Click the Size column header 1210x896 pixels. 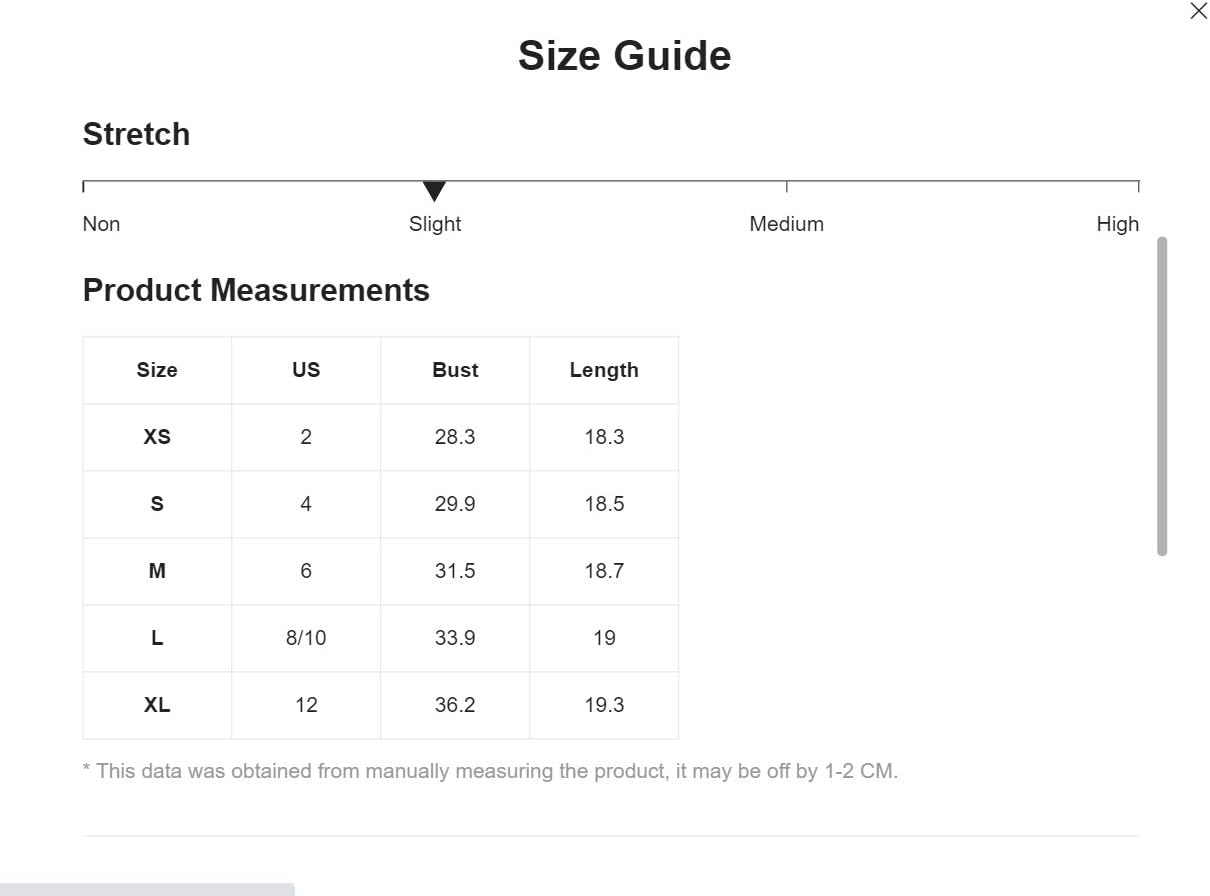[157, 370]
